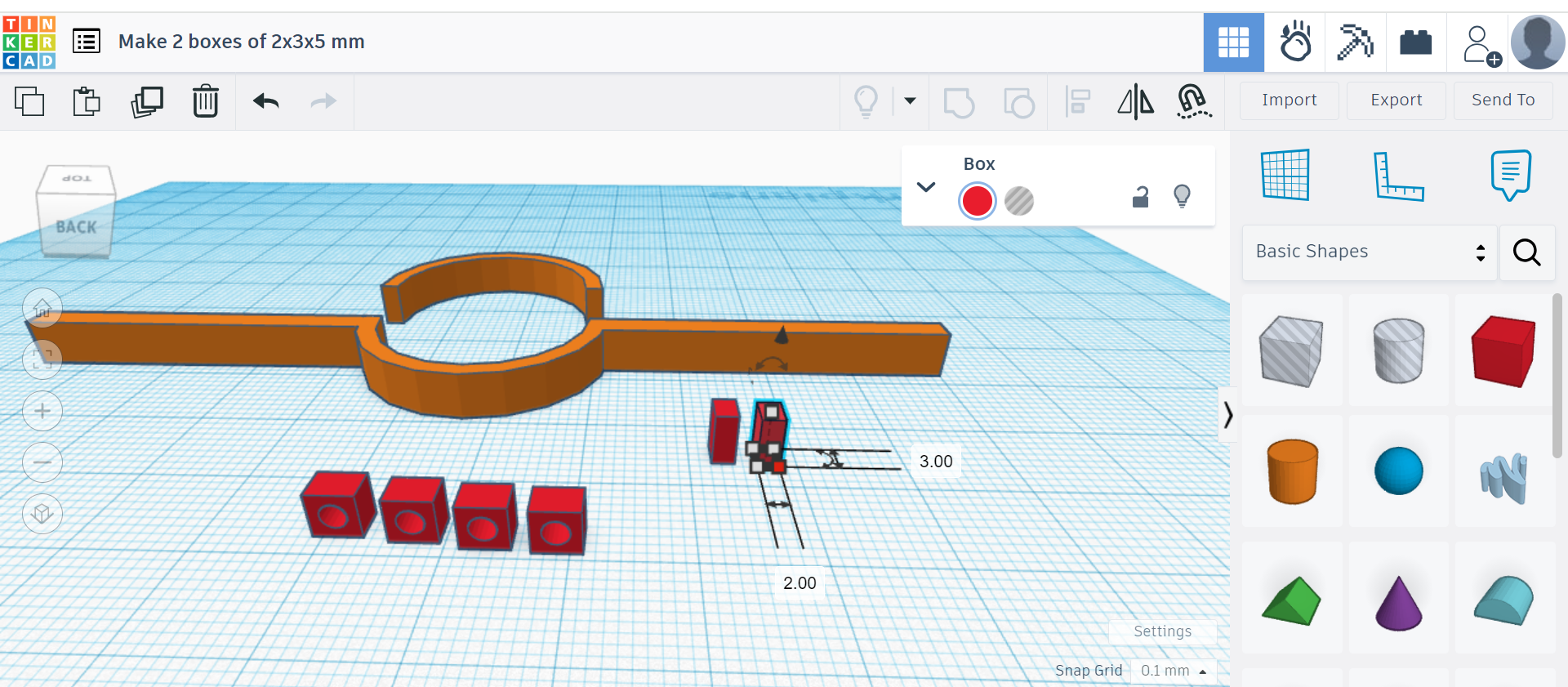Click the Tinkercad logo

pos(29,42)
